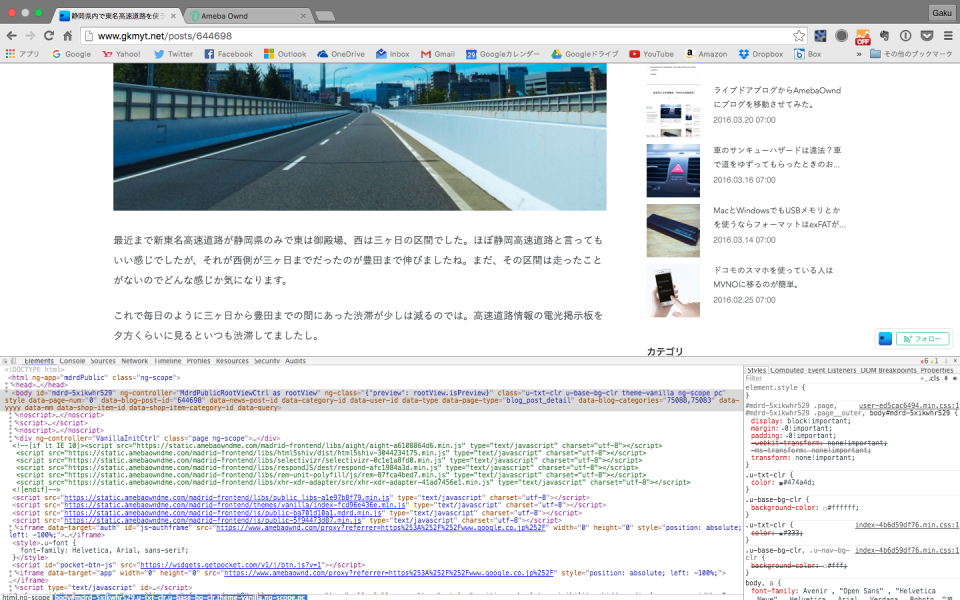Switch to the DevTools Timeline tab
The image size is (960, 600).
pyautogui.click(x=167, y=361)
